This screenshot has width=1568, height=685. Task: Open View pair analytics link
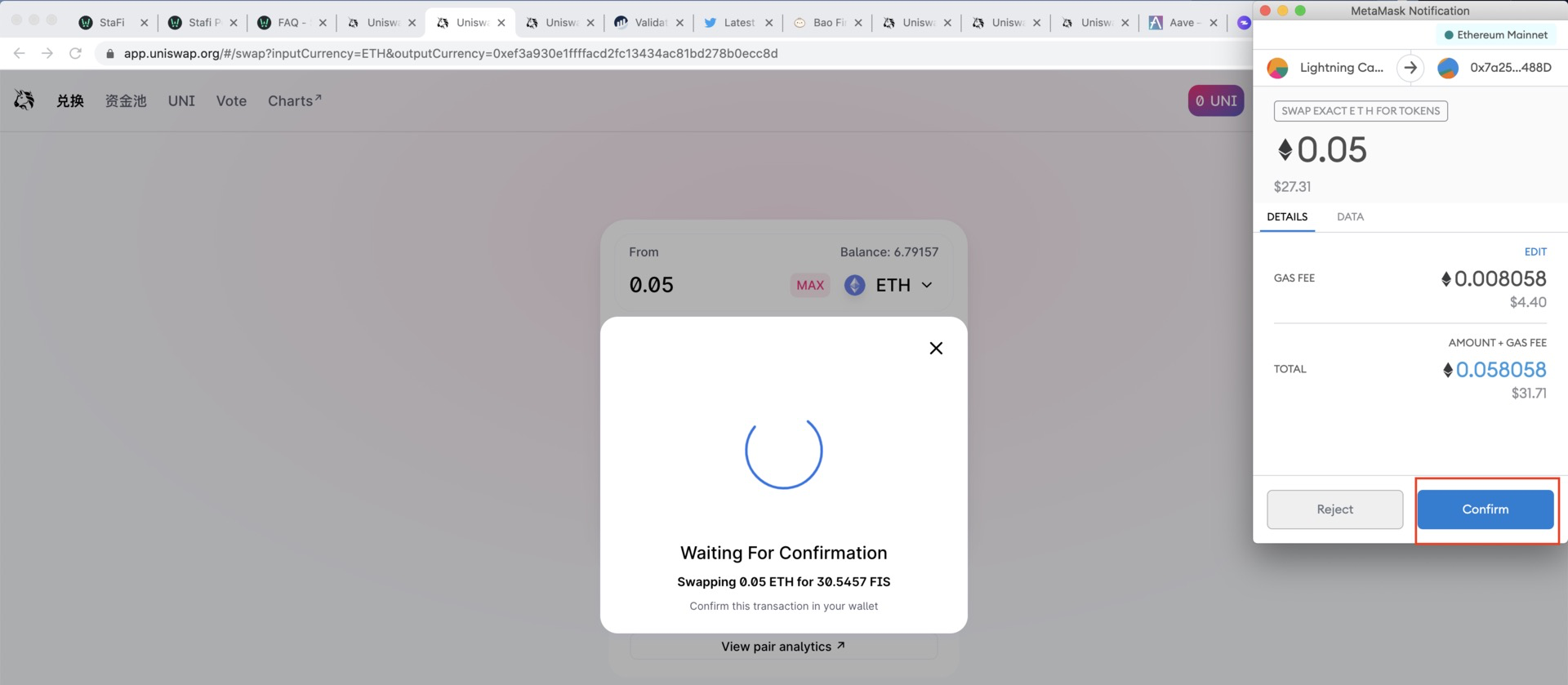point(783,647)
